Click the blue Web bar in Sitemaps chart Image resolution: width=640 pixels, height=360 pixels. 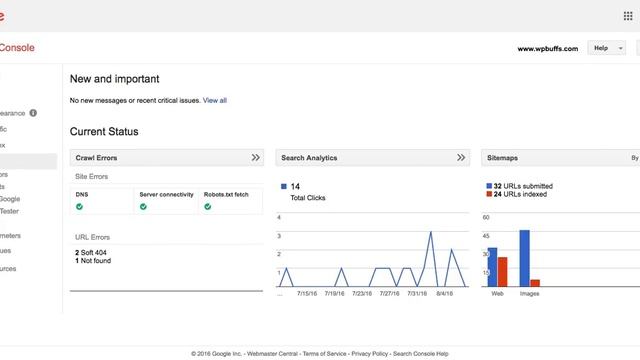tap(492, 267)
